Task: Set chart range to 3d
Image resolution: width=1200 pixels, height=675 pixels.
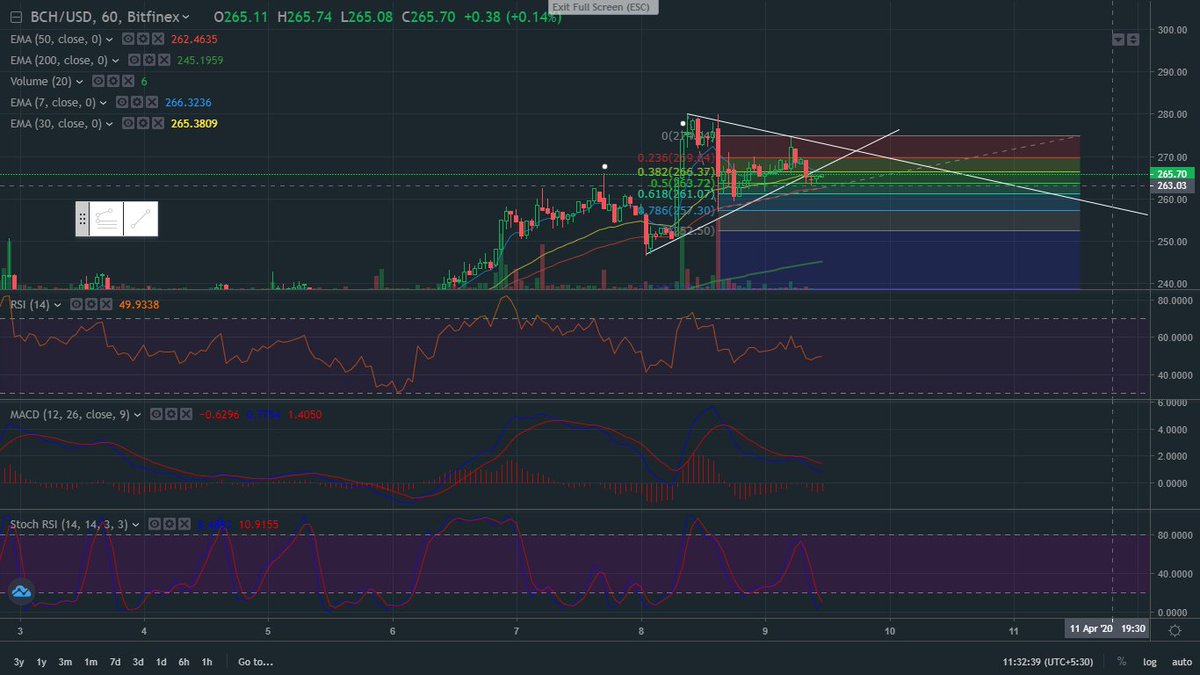Action: click(x=138, y=662)
